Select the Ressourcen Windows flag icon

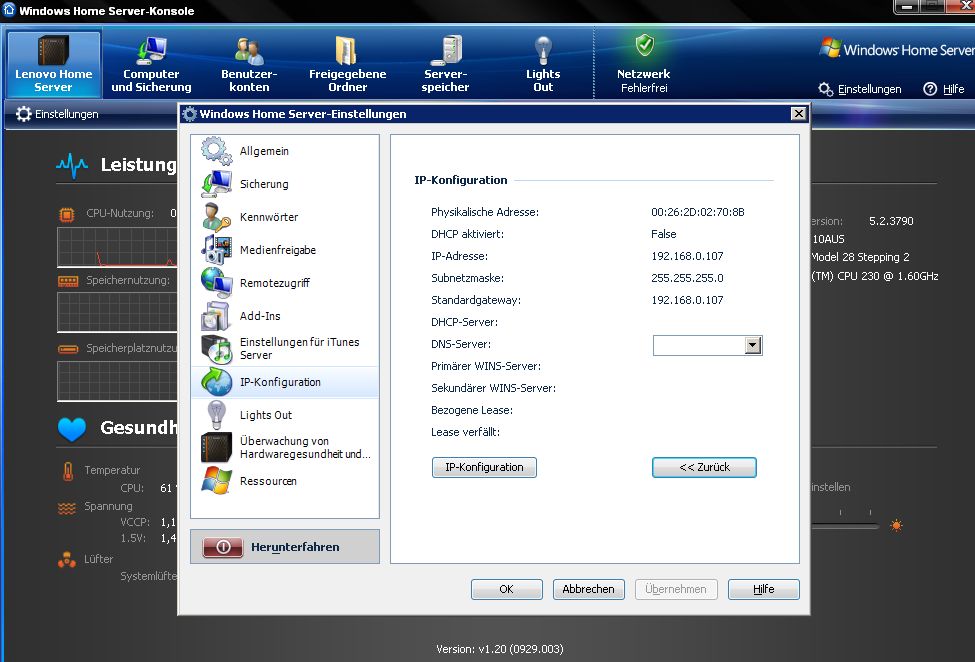(216, 480)
